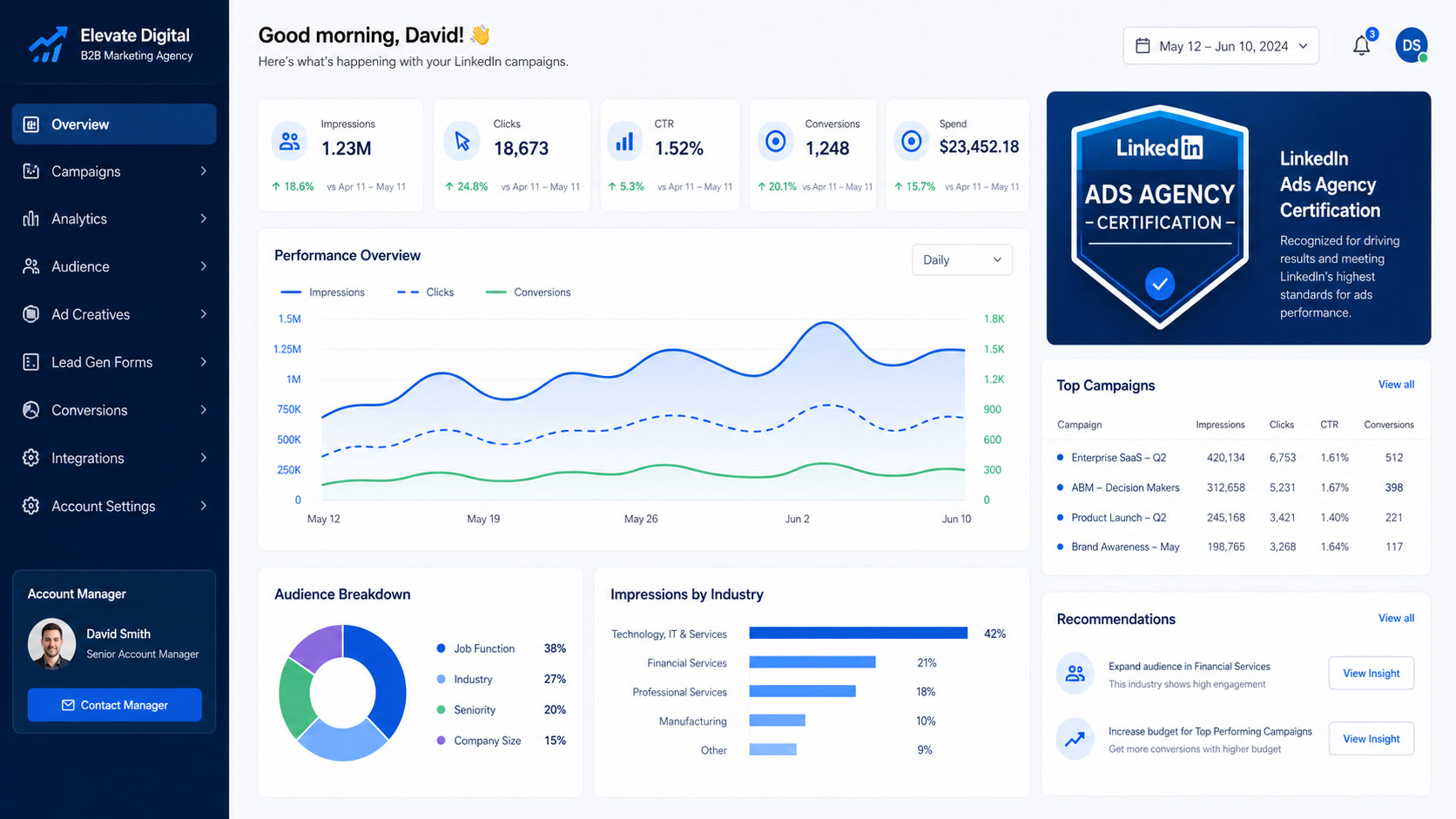The height and width of the screenshot is (819, 1456).
Task: Select Overview in the sidebar
Action: coord(114,124)
